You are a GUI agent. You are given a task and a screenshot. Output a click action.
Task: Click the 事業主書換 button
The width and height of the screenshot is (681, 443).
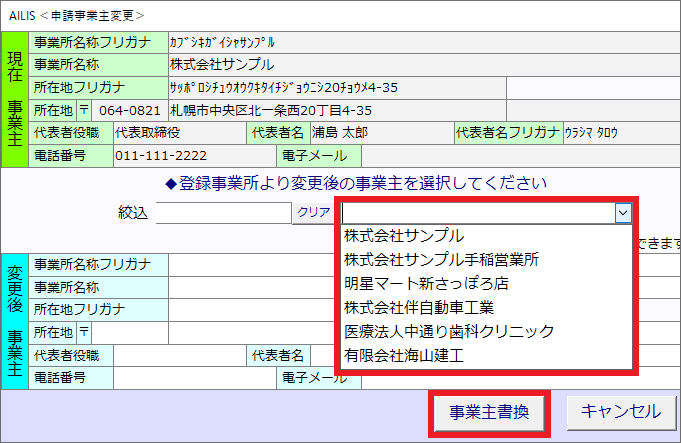click(488, 412)
